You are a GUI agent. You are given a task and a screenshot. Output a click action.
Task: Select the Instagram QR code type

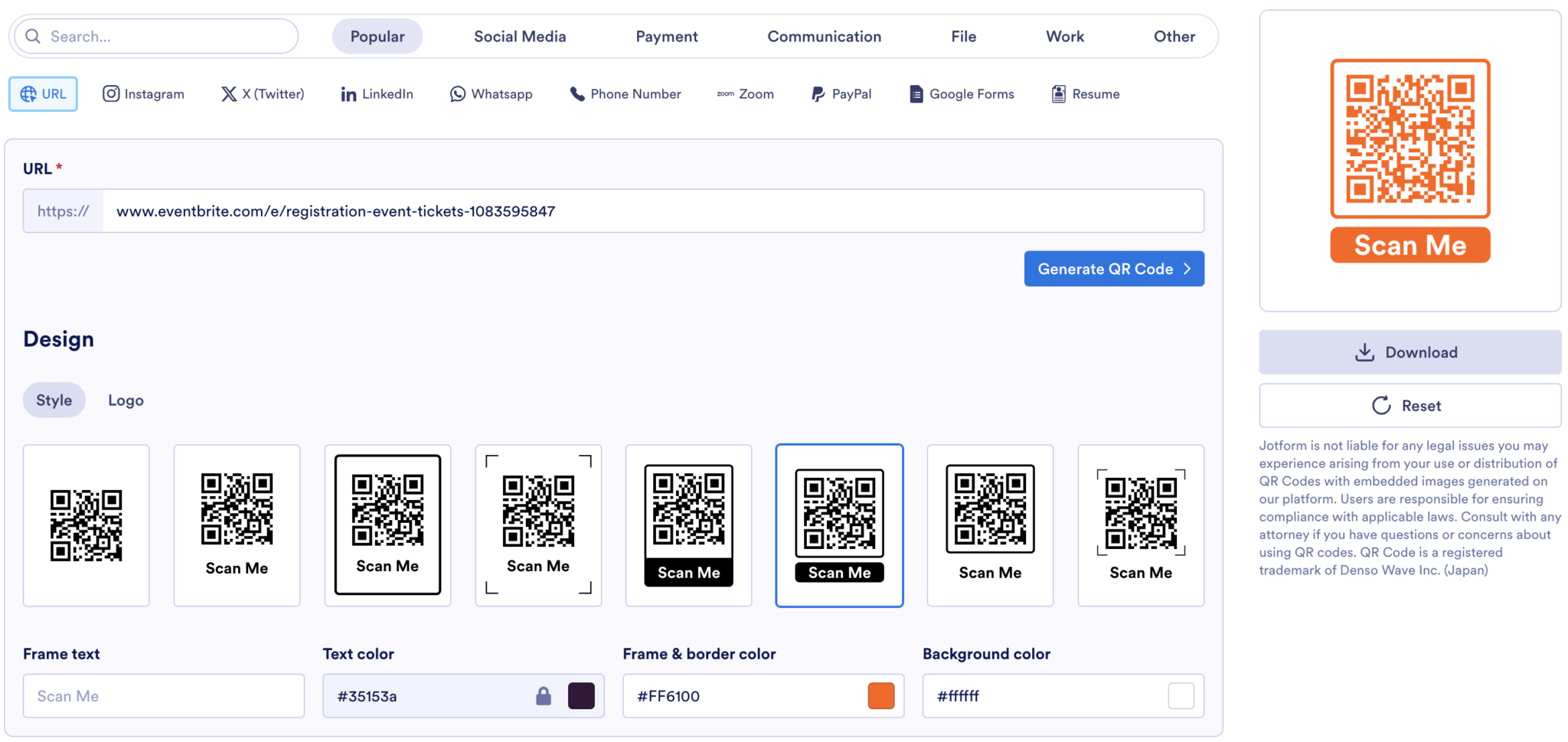pyautogui.click(x=143, y=93)
